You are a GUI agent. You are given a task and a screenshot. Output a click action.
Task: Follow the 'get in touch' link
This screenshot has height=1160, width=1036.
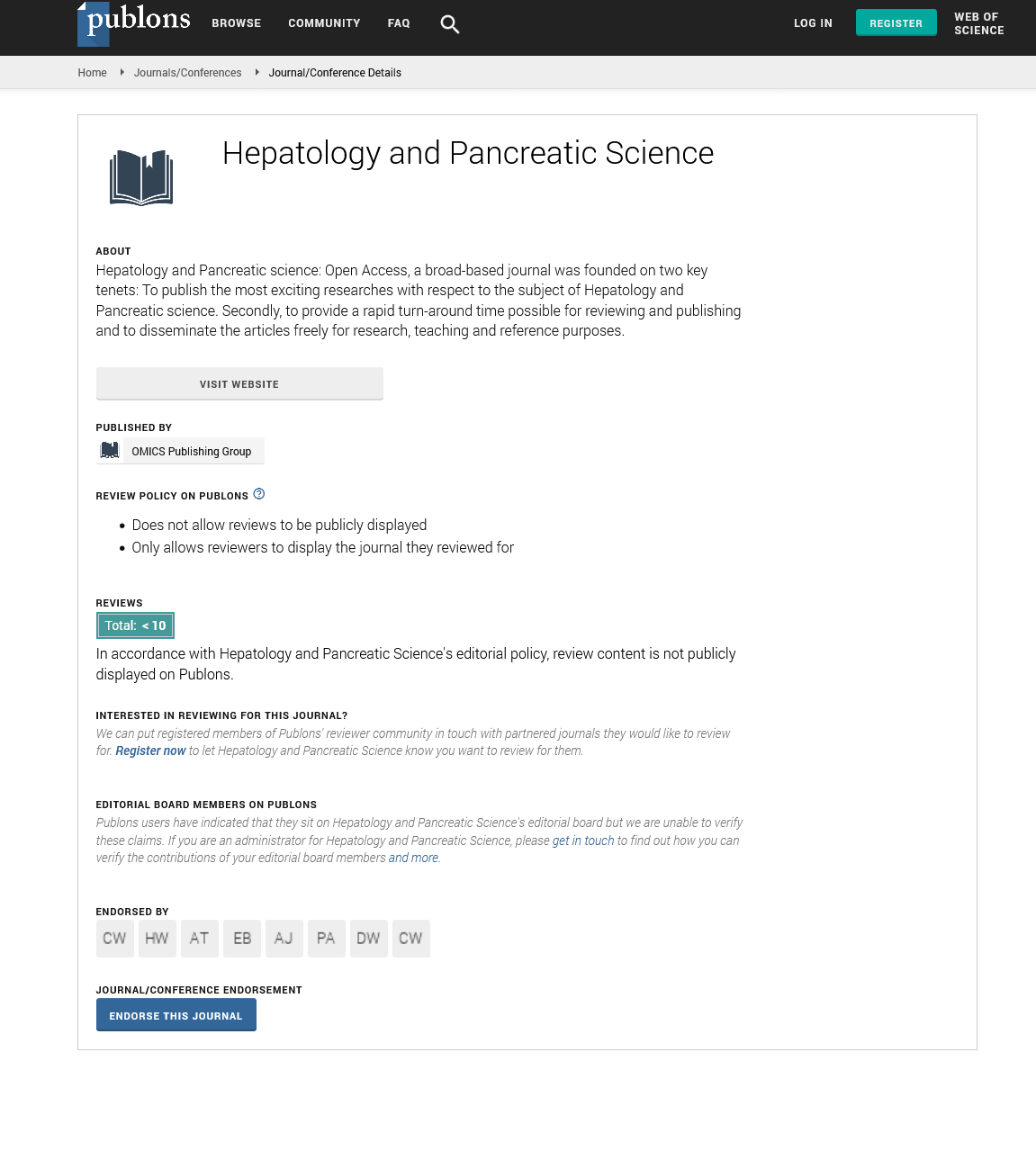[582, 841]
